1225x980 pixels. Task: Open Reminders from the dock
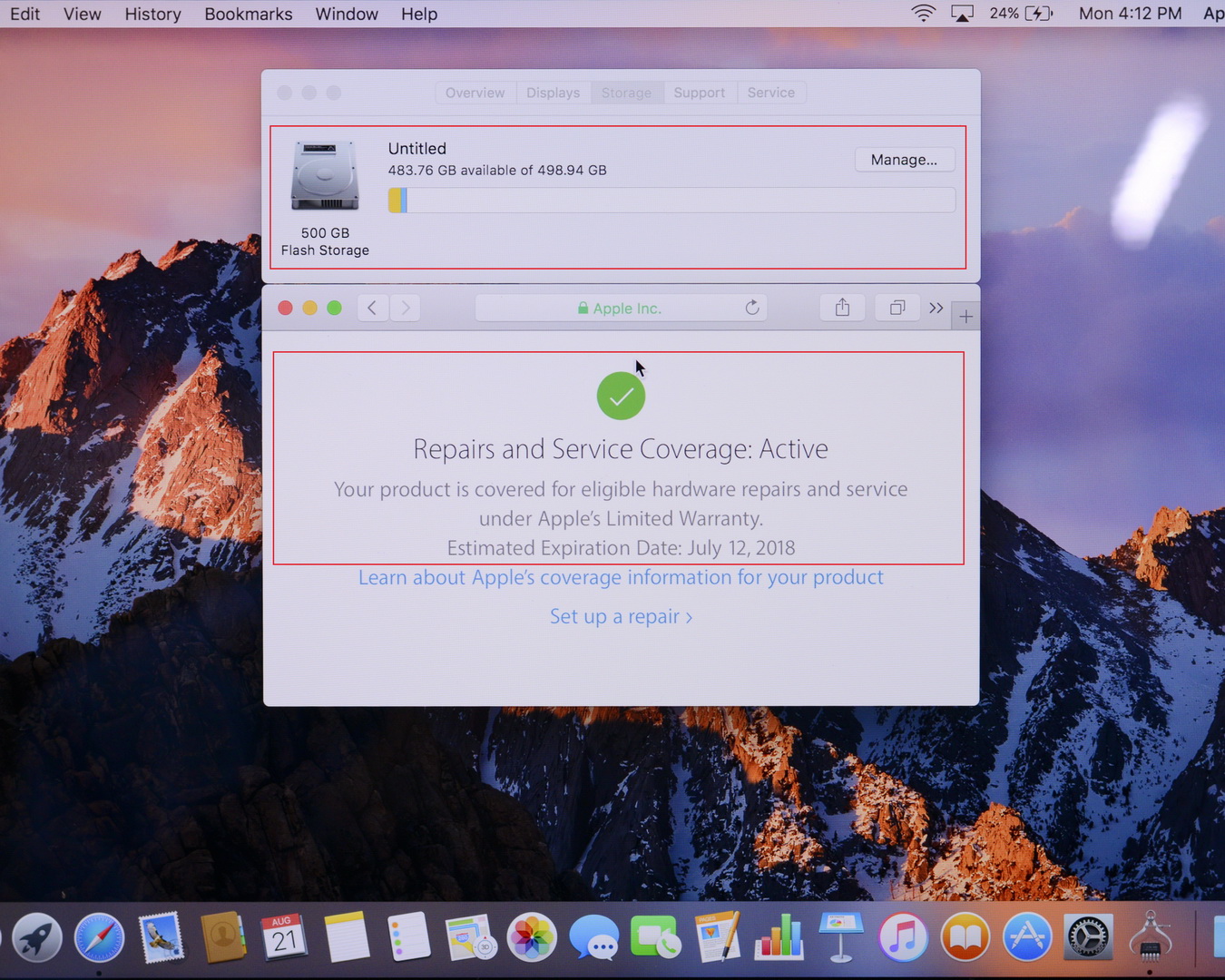point(408,937)
